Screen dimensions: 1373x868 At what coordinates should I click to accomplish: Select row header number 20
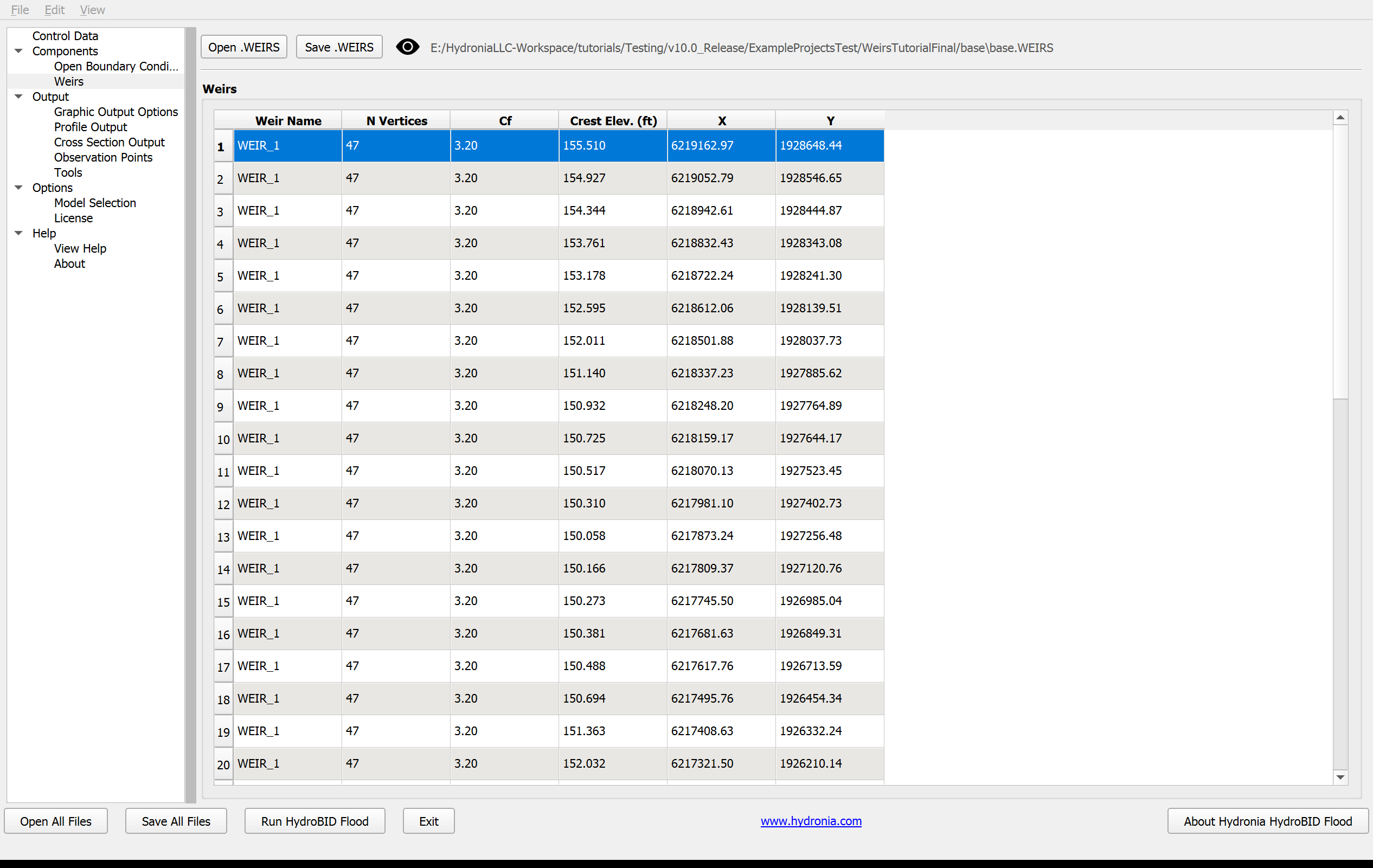pyautogui.click(x=223, y=764)
